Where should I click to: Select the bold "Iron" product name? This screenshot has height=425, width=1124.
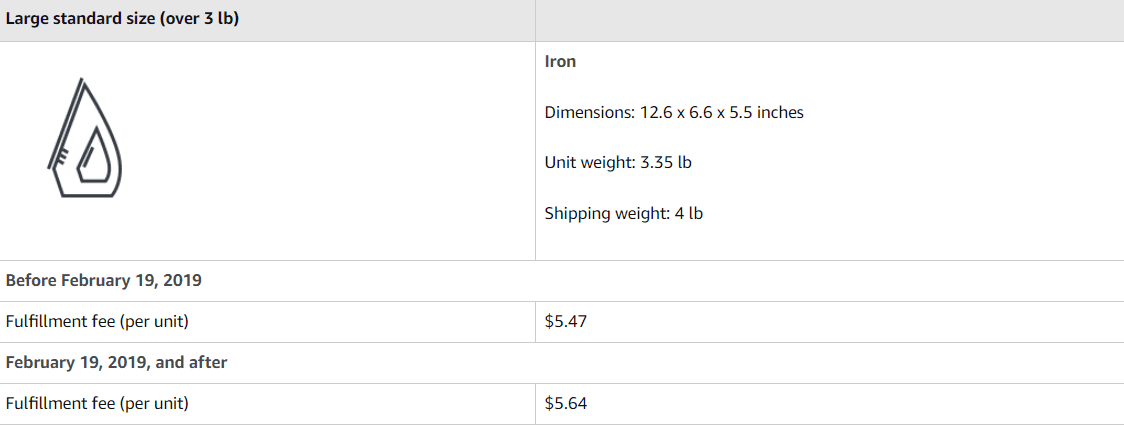(x=560, y=61)
